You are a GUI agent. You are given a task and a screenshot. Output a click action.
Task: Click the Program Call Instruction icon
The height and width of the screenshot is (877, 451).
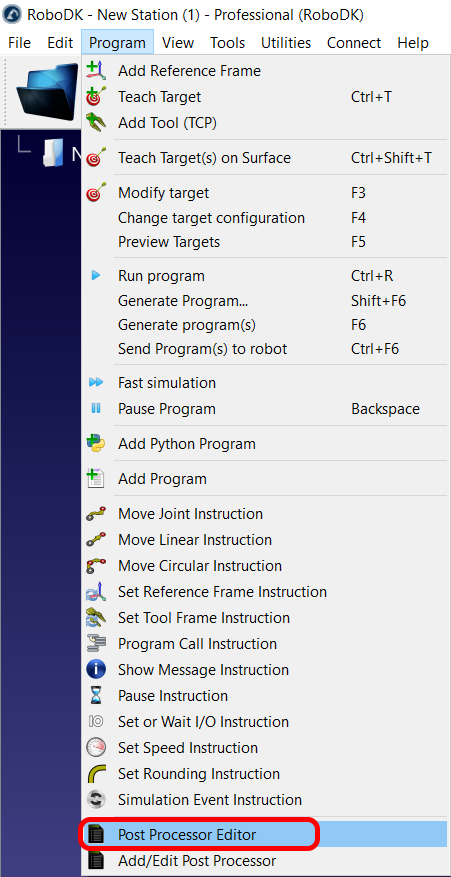point(96,644)
